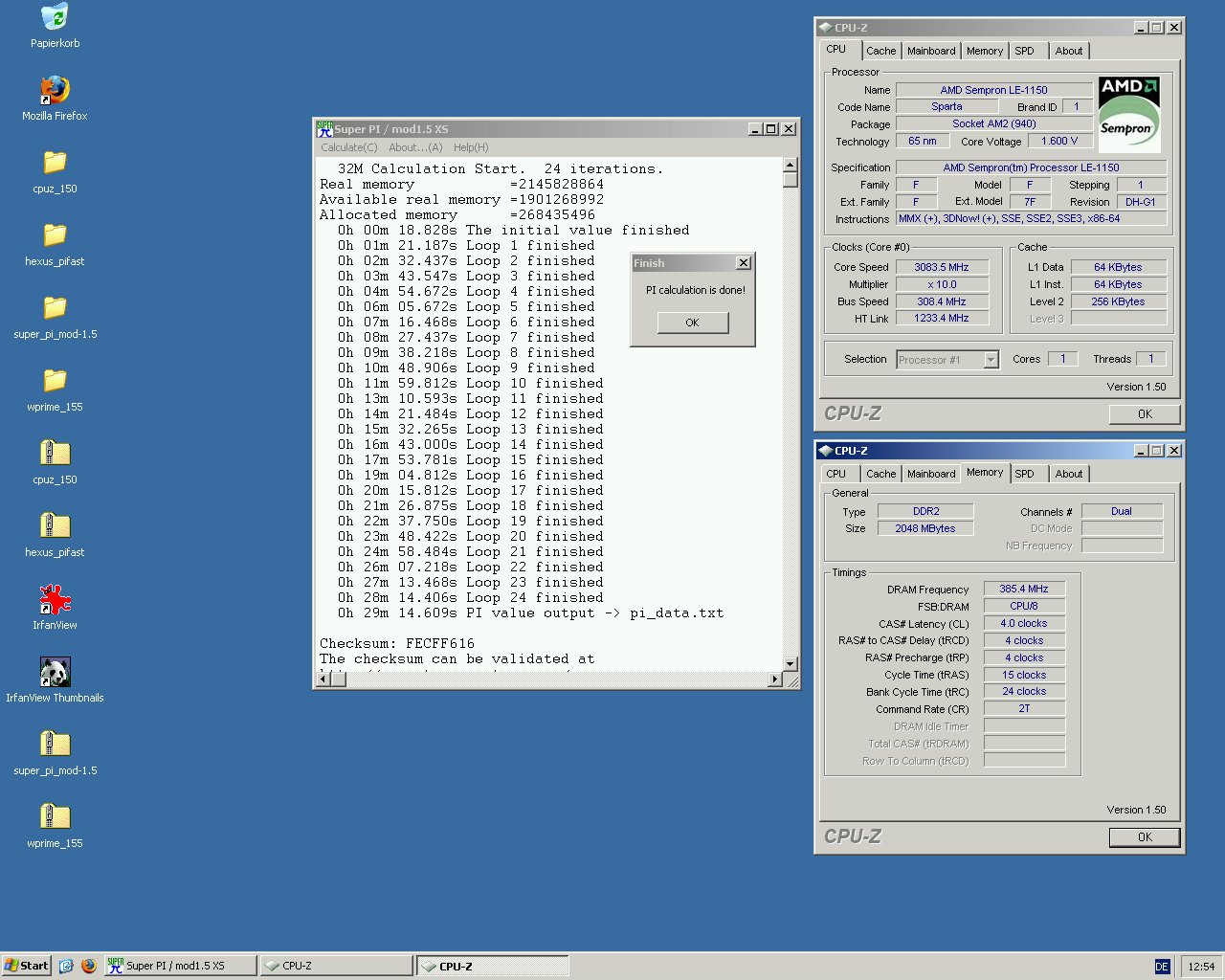
Task: Click the AMD Sempron logo in CPU-Z
Action: [1129, 114]
